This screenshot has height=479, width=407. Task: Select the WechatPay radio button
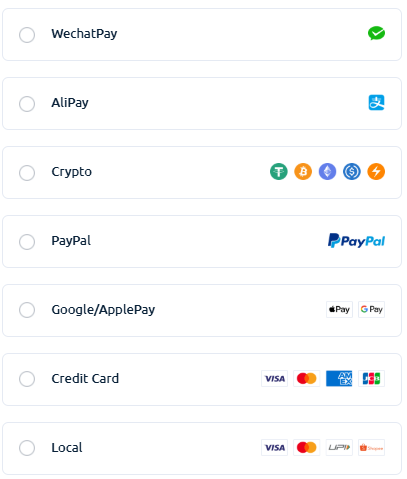[x=27, y=35]
